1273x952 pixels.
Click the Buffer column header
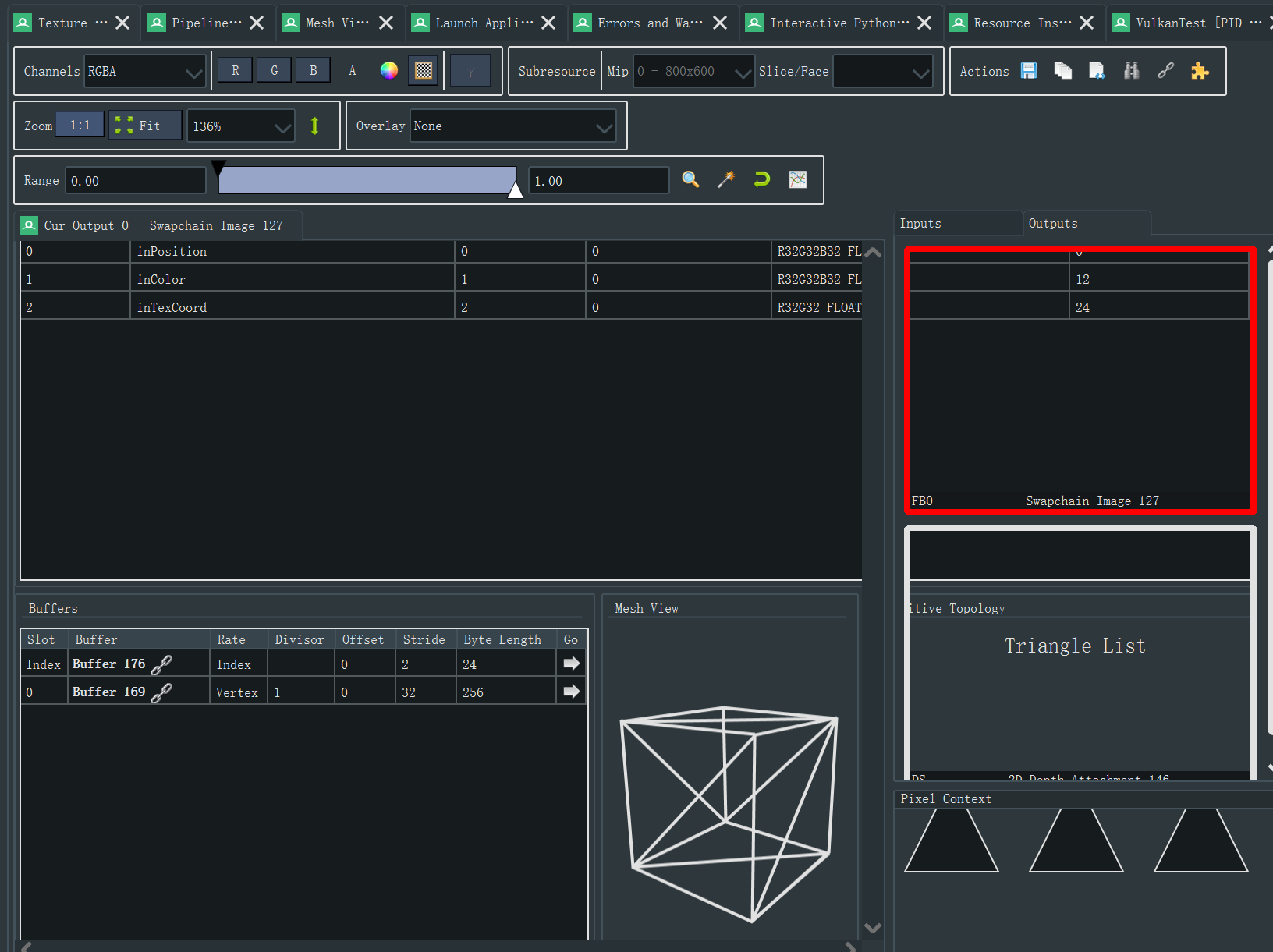point(140,639)
